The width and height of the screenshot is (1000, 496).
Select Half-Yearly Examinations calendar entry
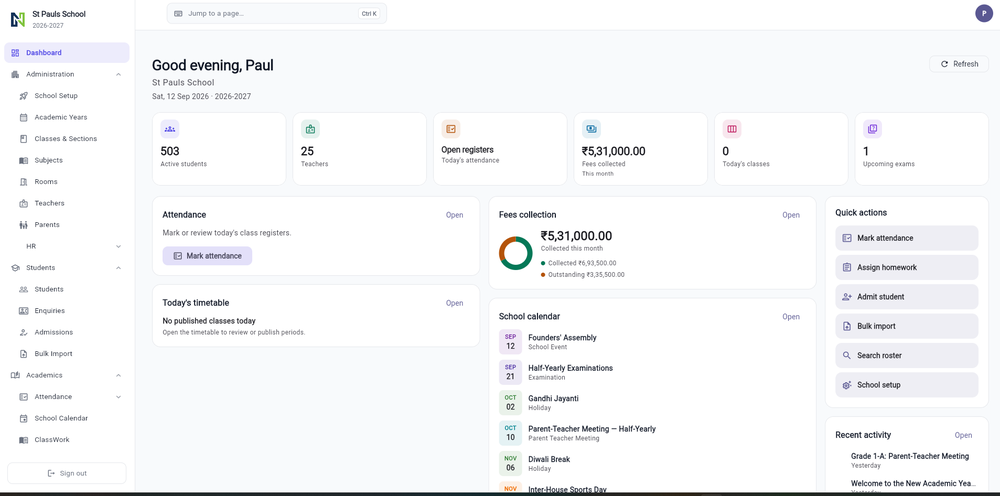click(x=652, y=372)
